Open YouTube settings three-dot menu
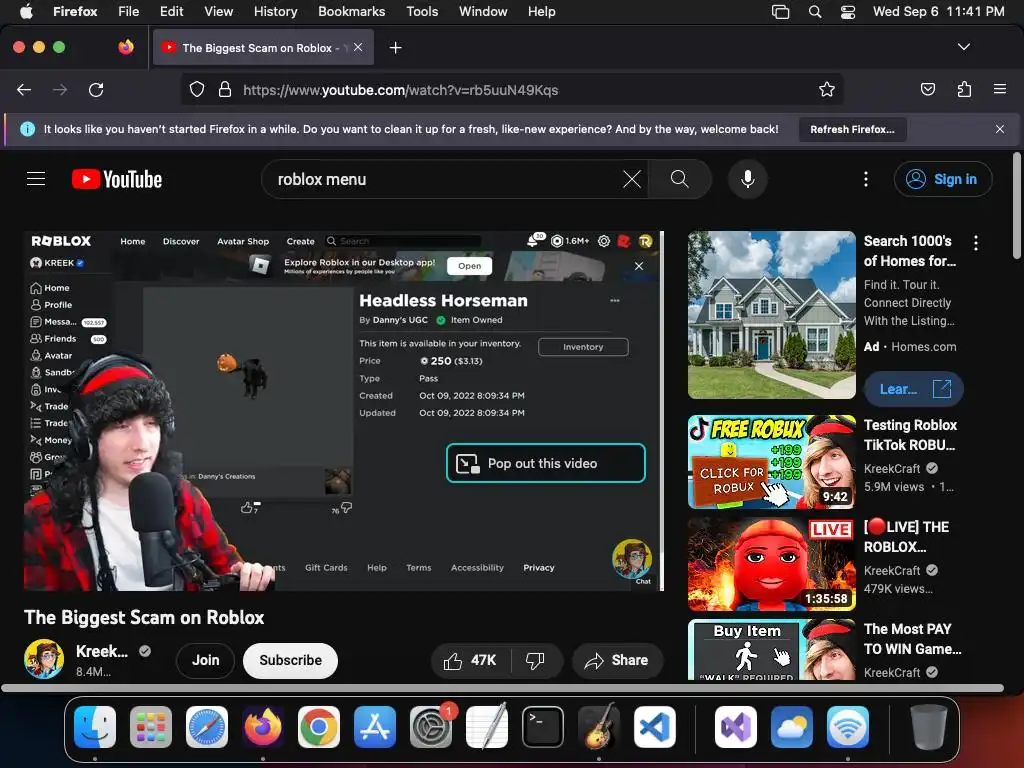The height and width of the screenshot is (768, 1024). pyautogui.click(x=866, y=179)
